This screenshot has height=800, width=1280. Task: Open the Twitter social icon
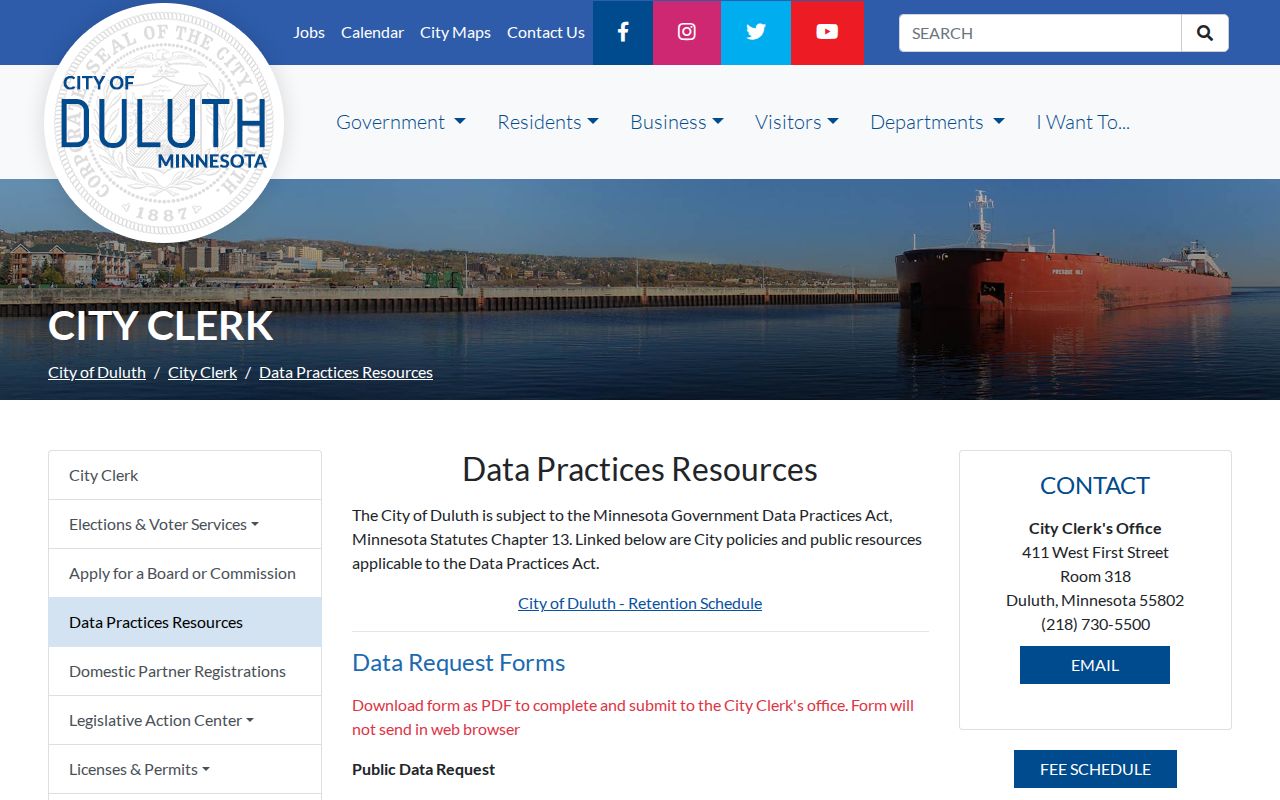[756, 32]
